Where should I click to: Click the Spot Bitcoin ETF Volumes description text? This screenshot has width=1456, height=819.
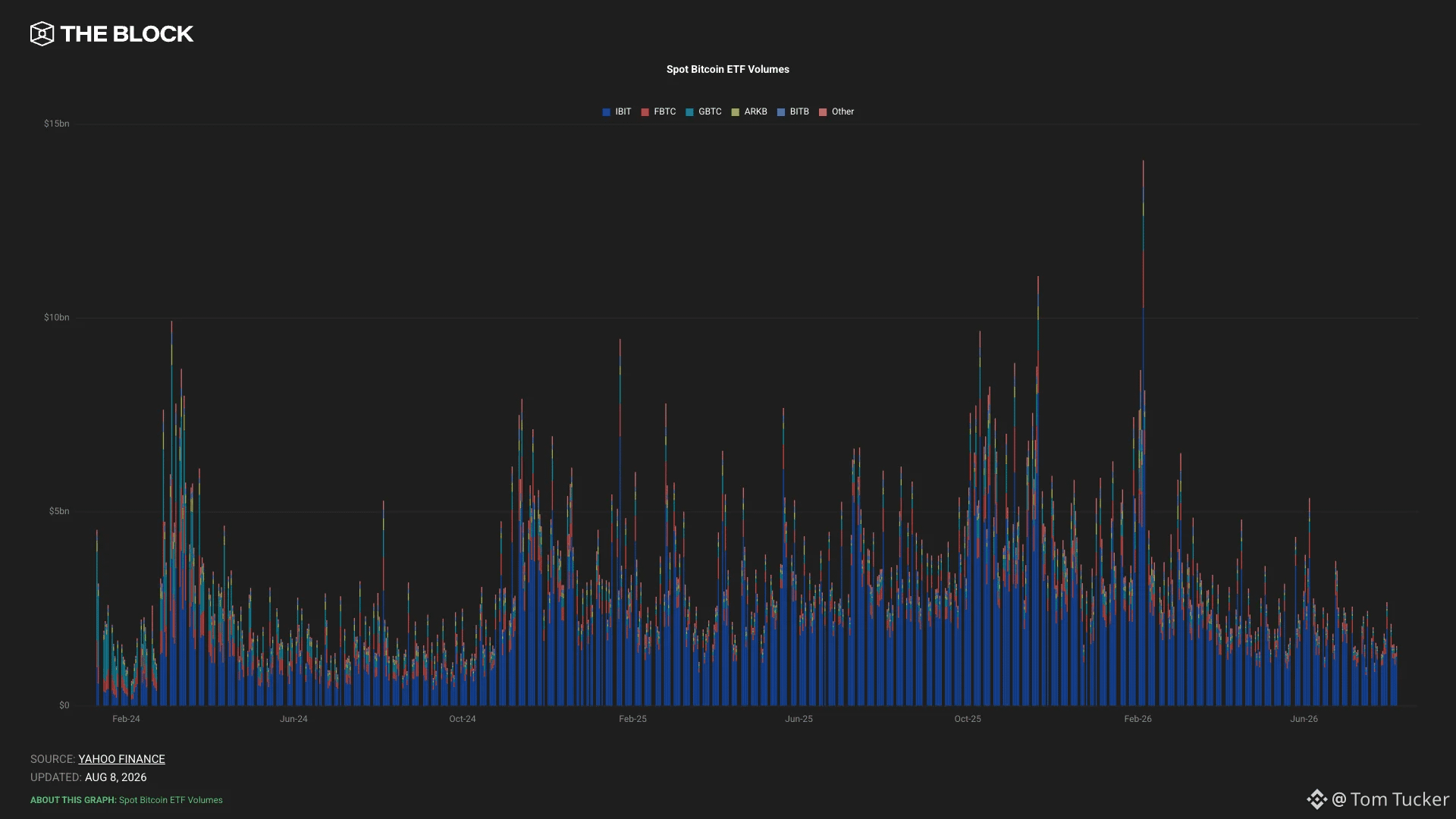[x=171, y=800]
